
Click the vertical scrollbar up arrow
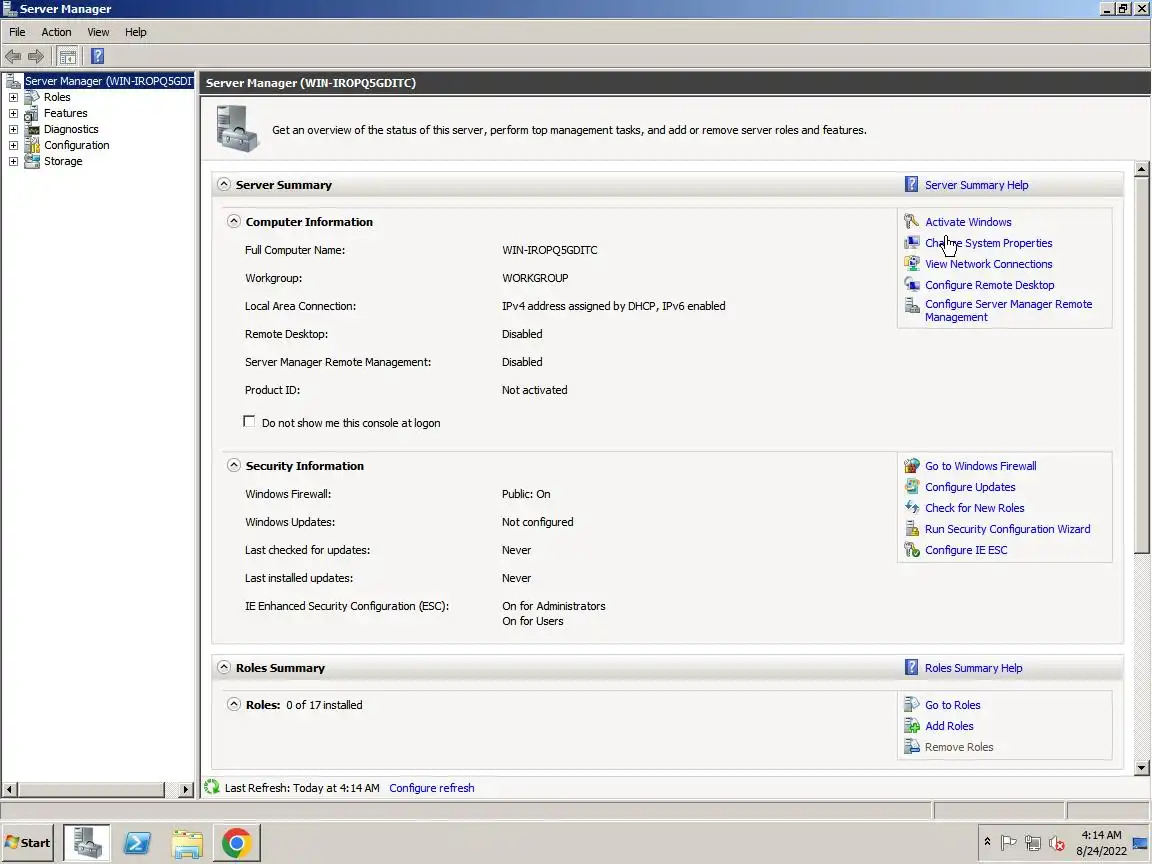click(x=1141, y=169)
